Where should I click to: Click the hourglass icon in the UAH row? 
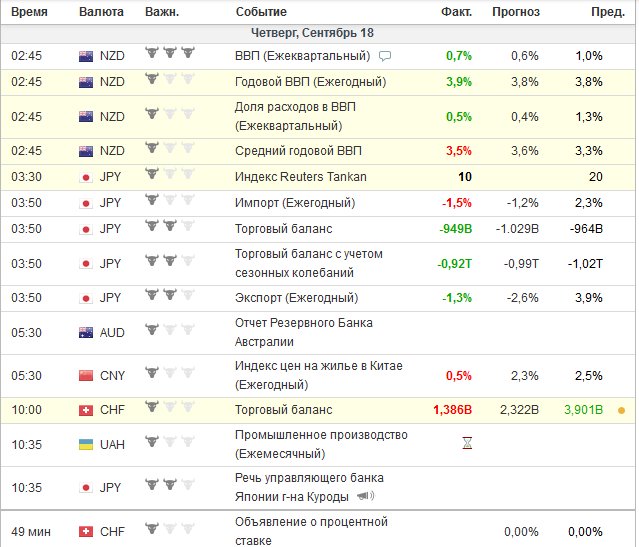[x=465, y=444]
